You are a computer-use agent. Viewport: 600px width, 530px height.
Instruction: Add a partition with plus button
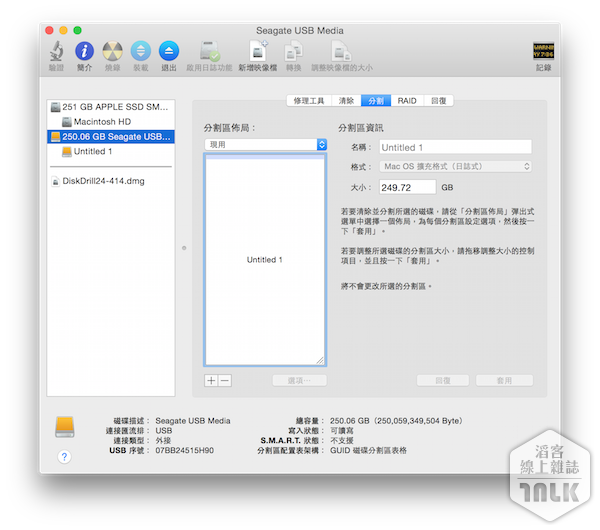(211, 380)
